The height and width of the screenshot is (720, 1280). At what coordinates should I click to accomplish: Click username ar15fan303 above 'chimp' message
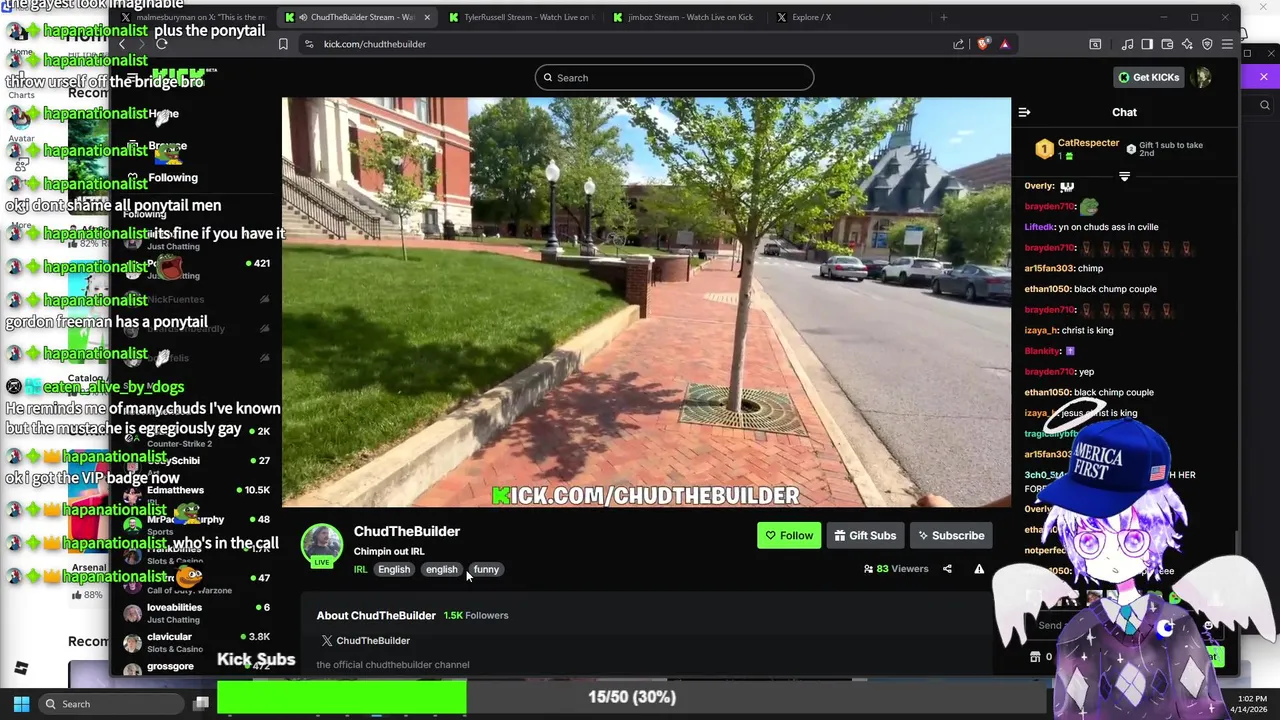click(x=1048, y=268)
